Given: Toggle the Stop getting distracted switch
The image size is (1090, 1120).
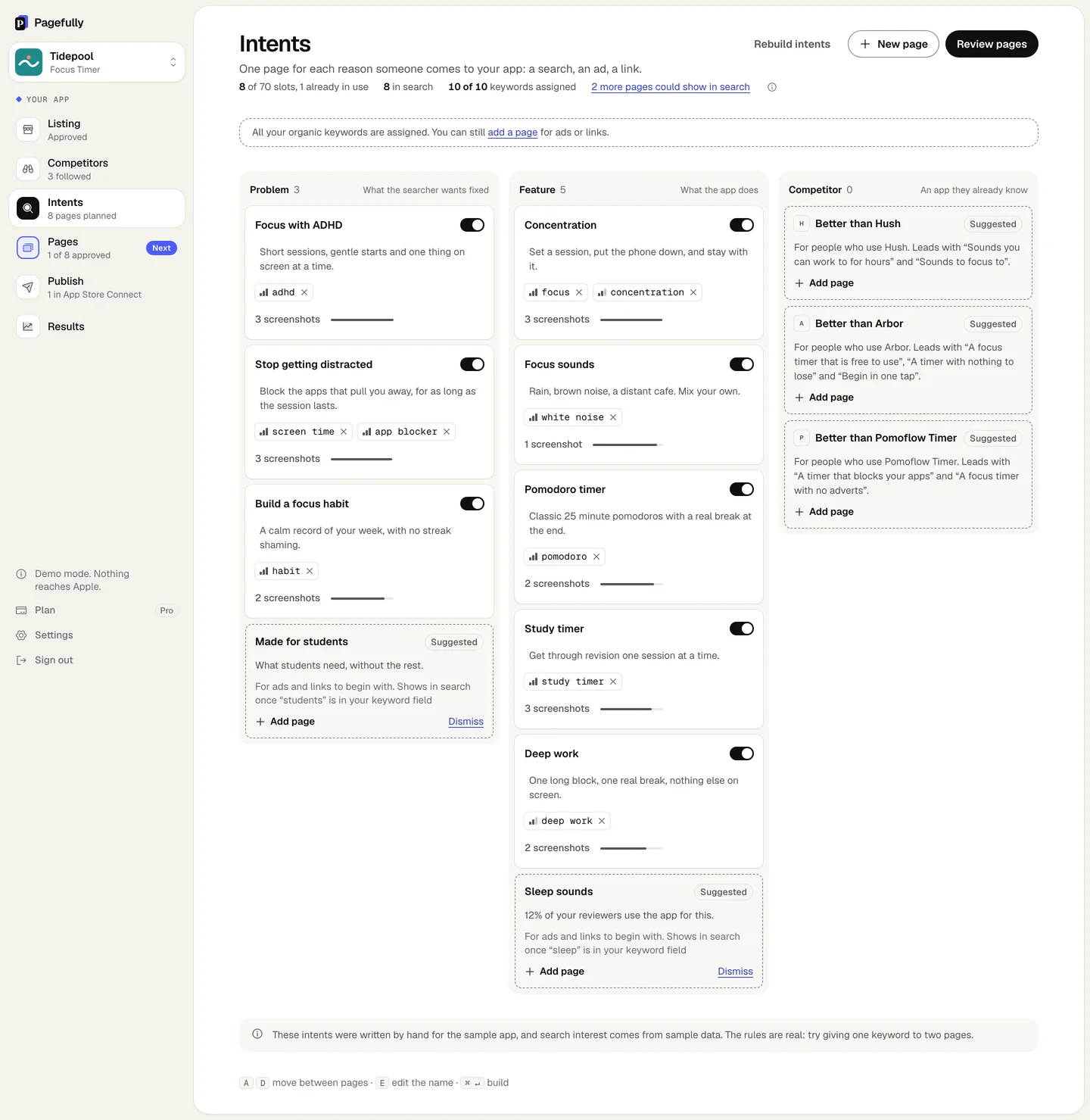Looking at the screenshot, I should tap(472, 364).
